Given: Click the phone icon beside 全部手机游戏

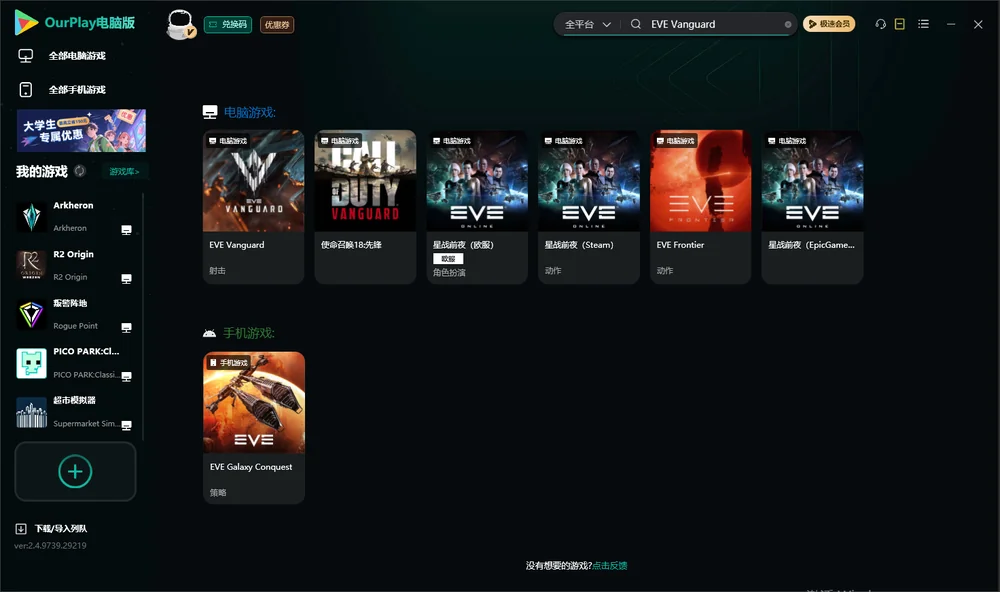Looking at the screenshot, I should point(26,90).
